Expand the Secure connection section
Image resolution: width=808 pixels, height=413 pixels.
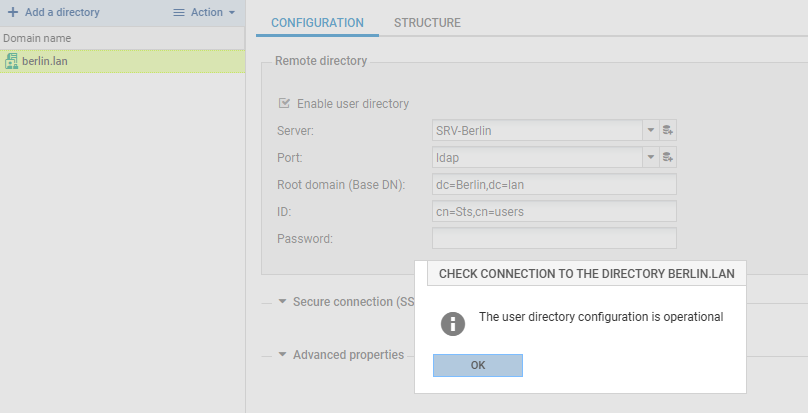(283, 301)
